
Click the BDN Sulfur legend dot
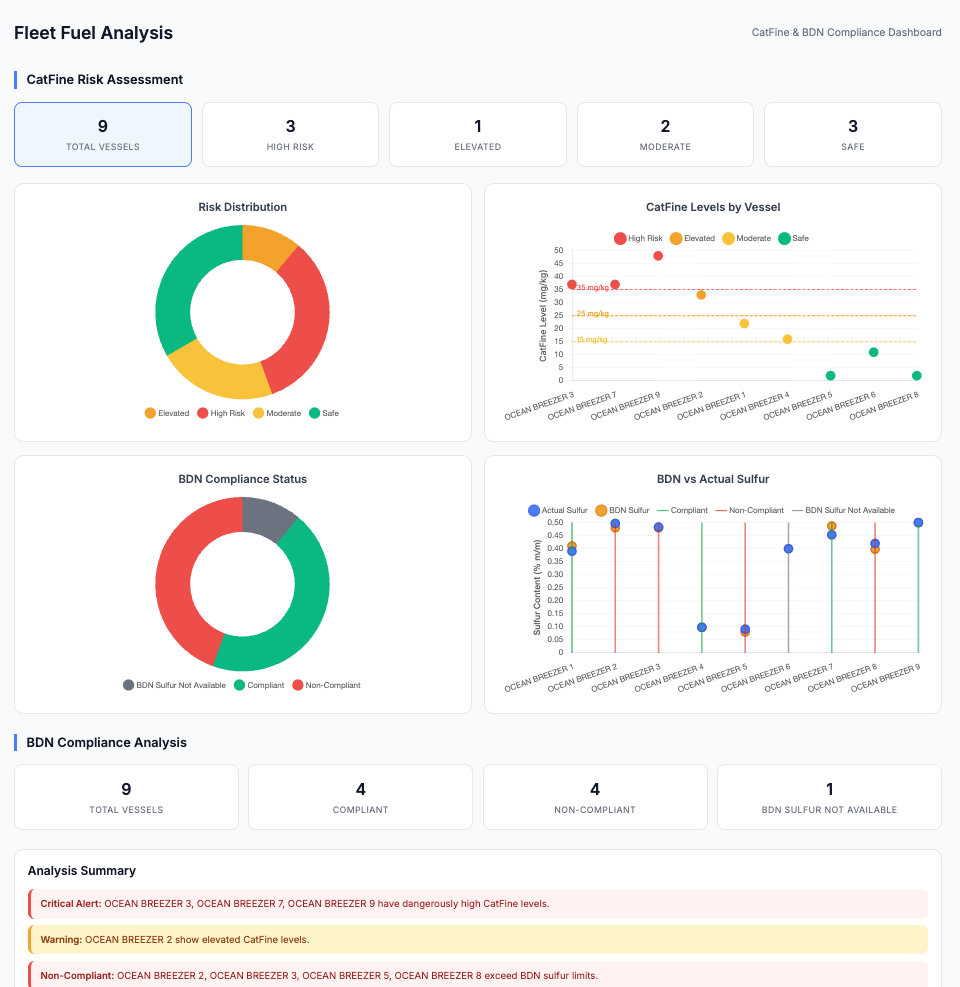click(602, 510)
